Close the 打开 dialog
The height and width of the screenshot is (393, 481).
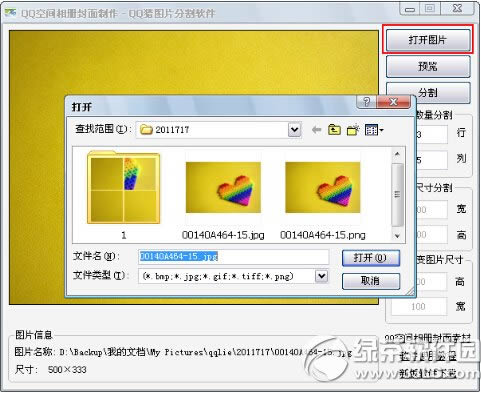(x=393, y=102)
